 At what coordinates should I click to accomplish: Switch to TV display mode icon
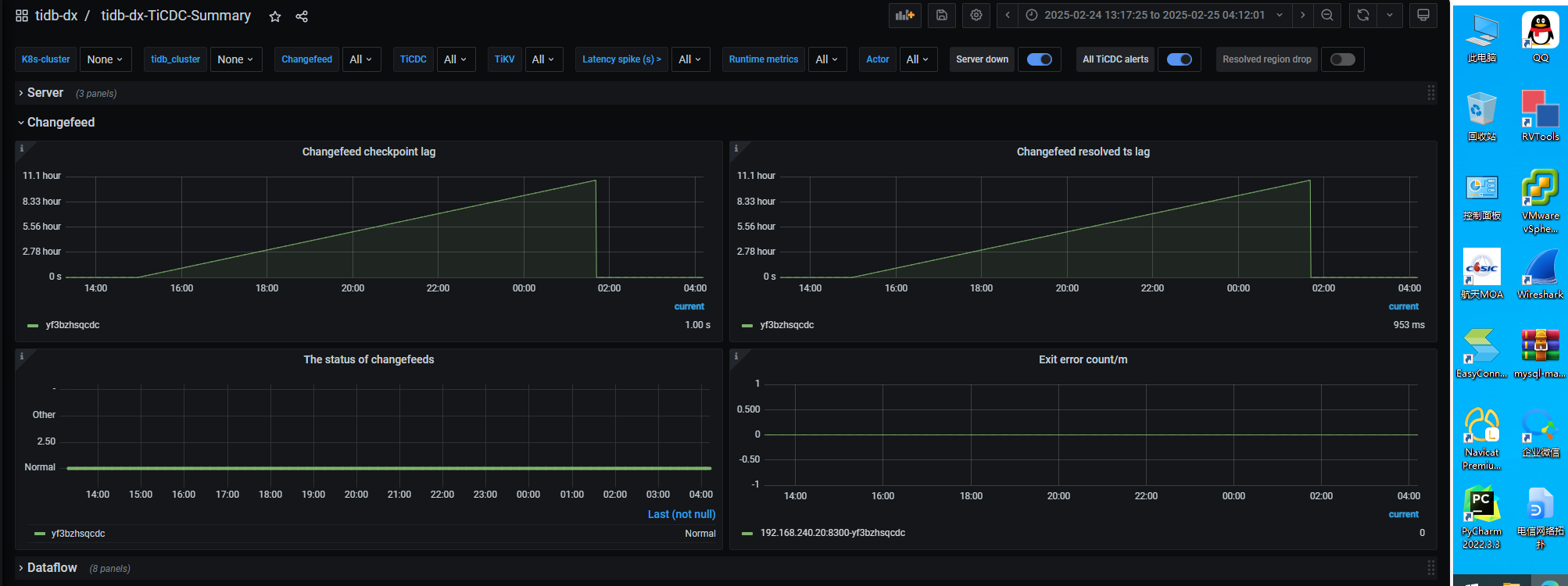(1423, 16)
